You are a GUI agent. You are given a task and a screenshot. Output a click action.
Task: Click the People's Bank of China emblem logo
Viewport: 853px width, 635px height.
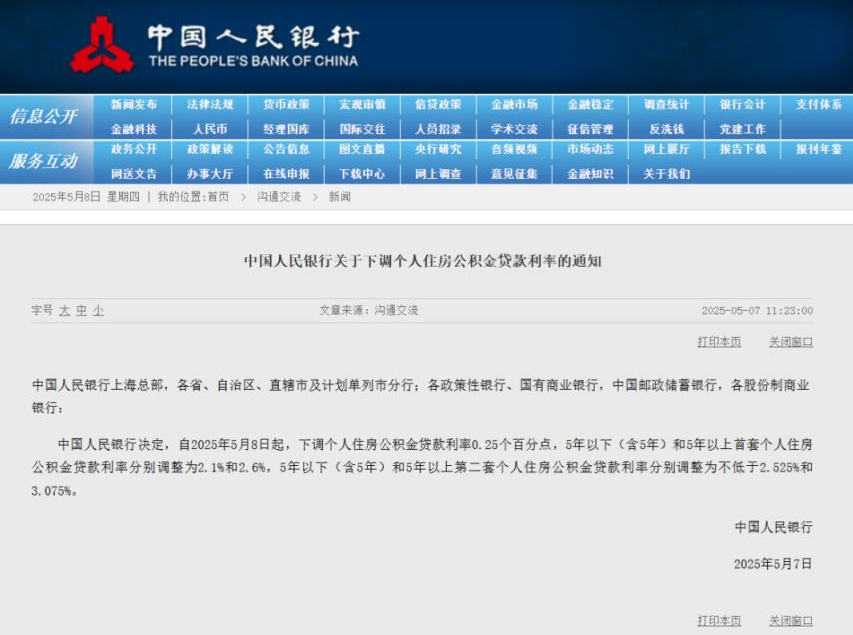tap(102, 45)
